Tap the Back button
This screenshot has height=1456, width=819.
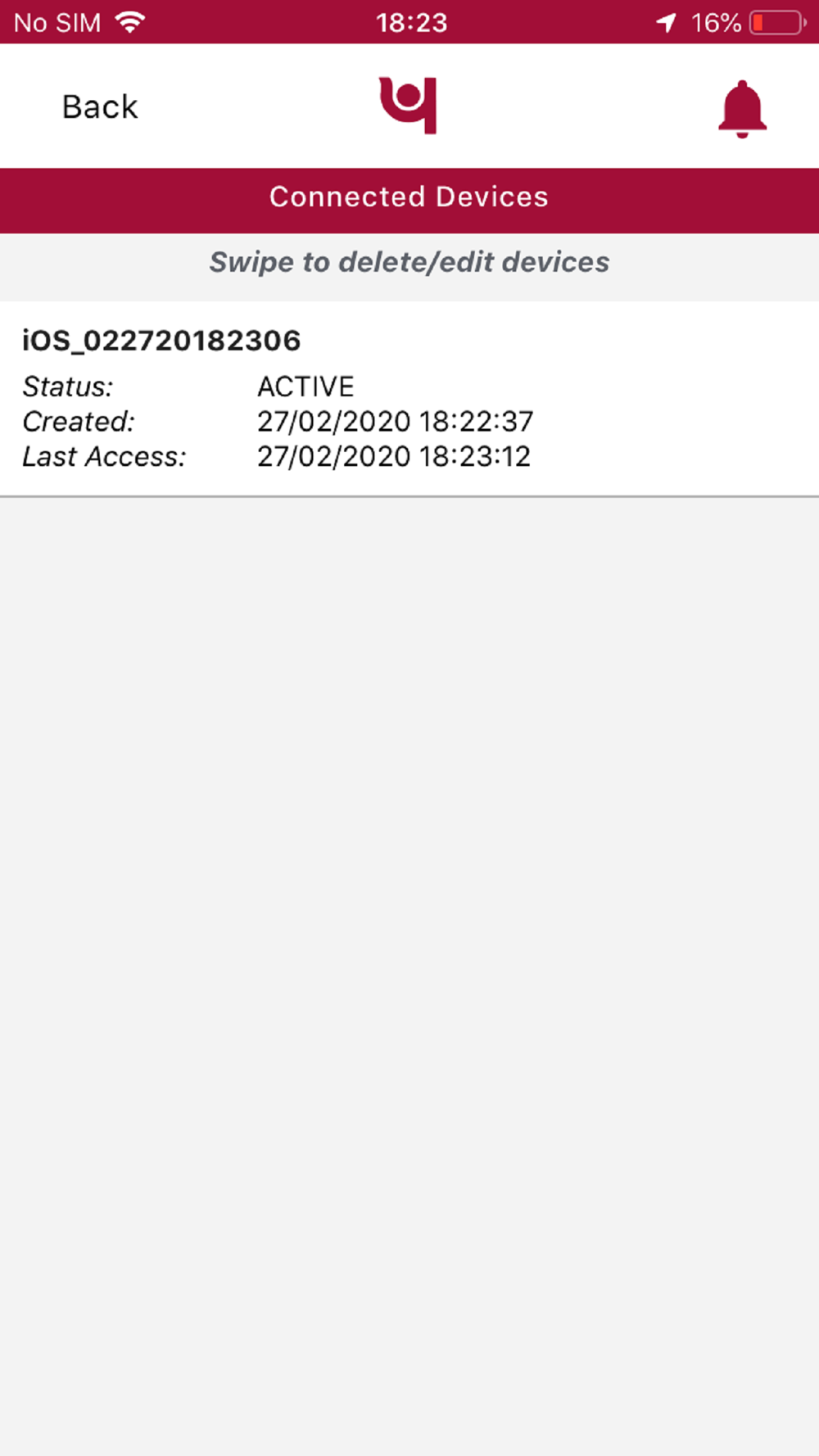[100, 107]
